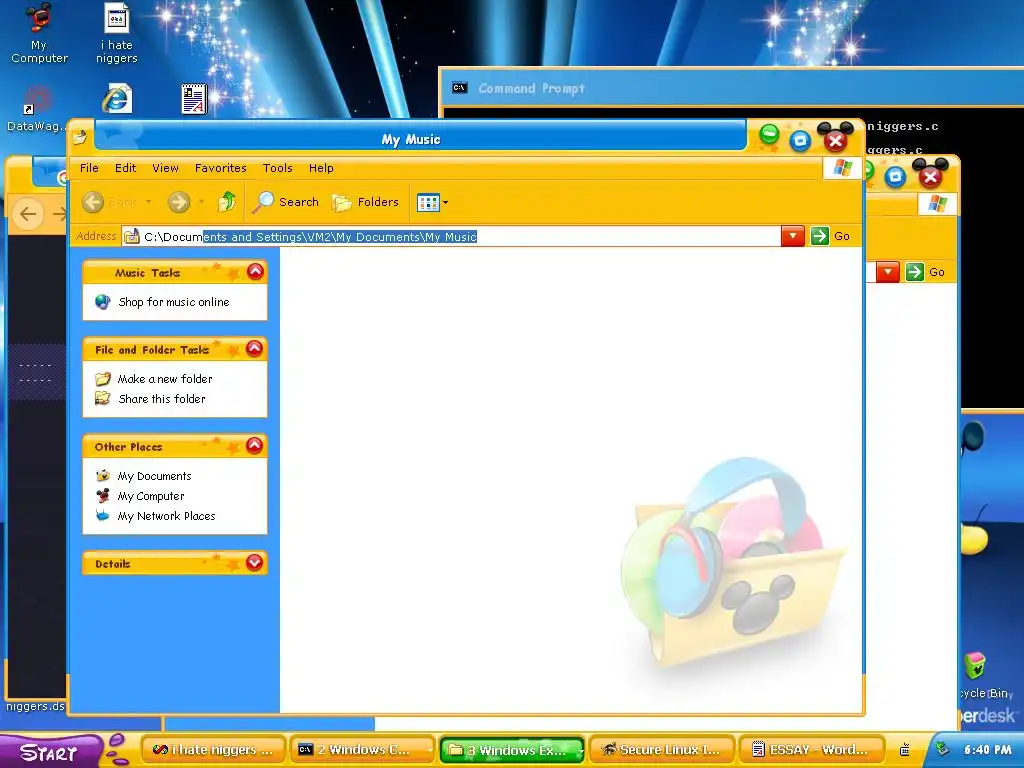
Task: Open the Help menu
Action: pos(321,168)
